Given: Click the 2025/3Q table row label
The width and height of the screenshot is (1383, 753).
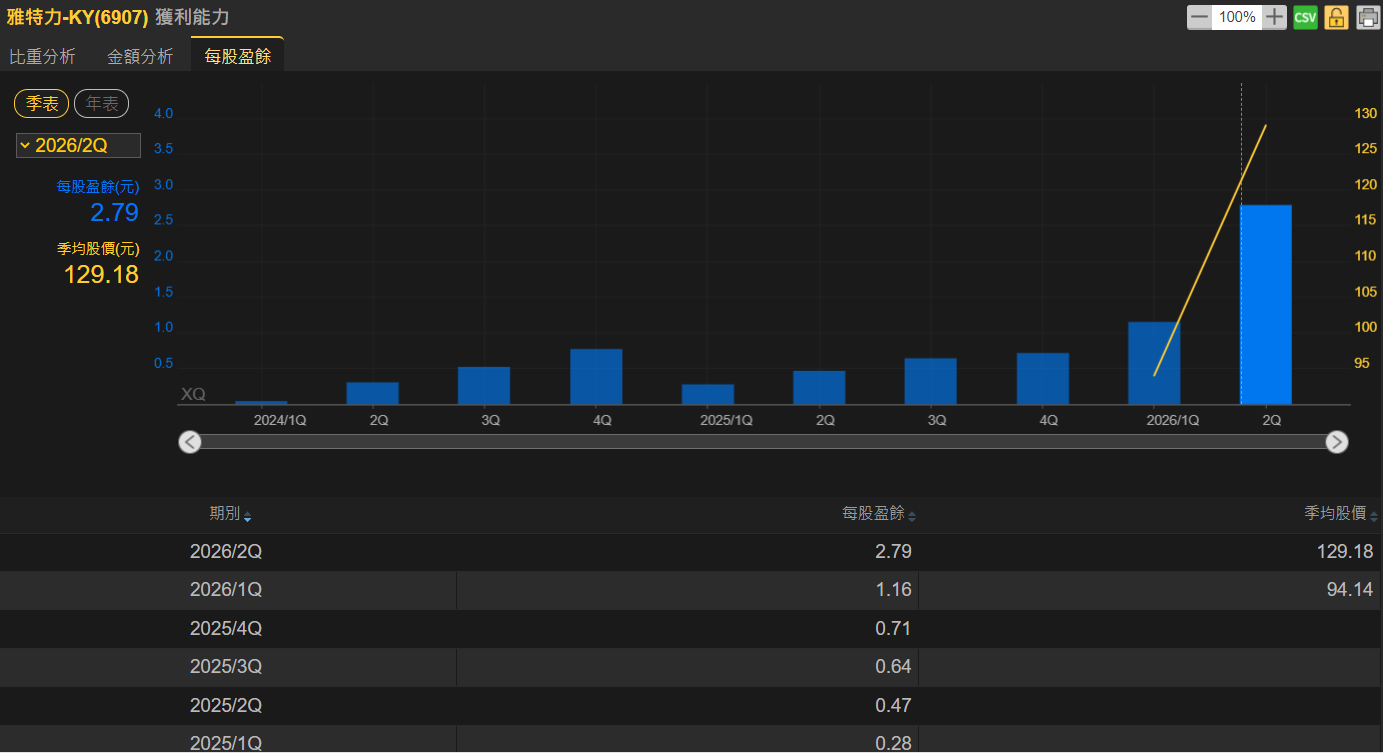Looking at the screenshot, I should coord(226,667).
